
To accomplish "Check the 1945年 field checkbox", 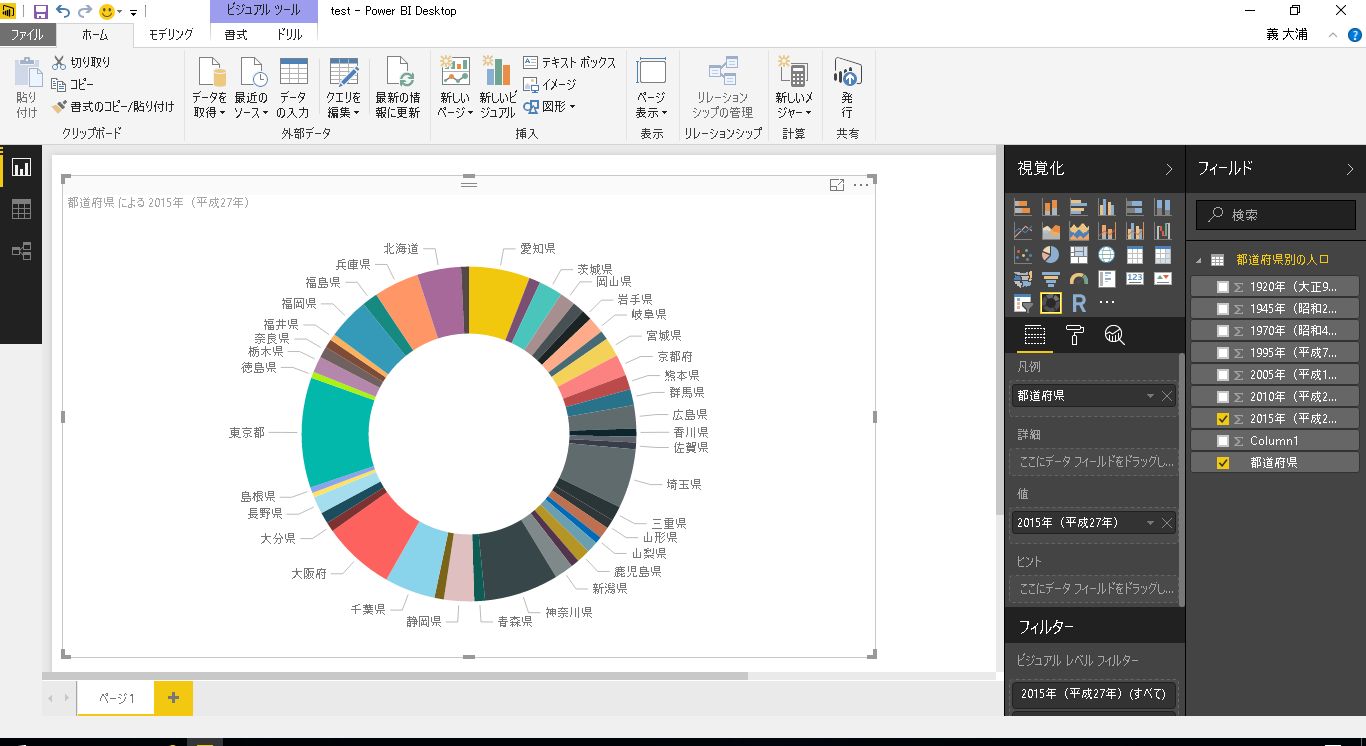I will point(1223,309).
